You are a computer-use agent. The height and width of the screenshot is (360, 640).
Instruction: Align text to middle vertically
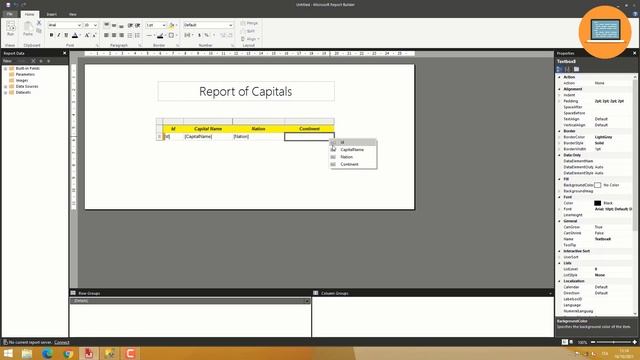(114, 25)
